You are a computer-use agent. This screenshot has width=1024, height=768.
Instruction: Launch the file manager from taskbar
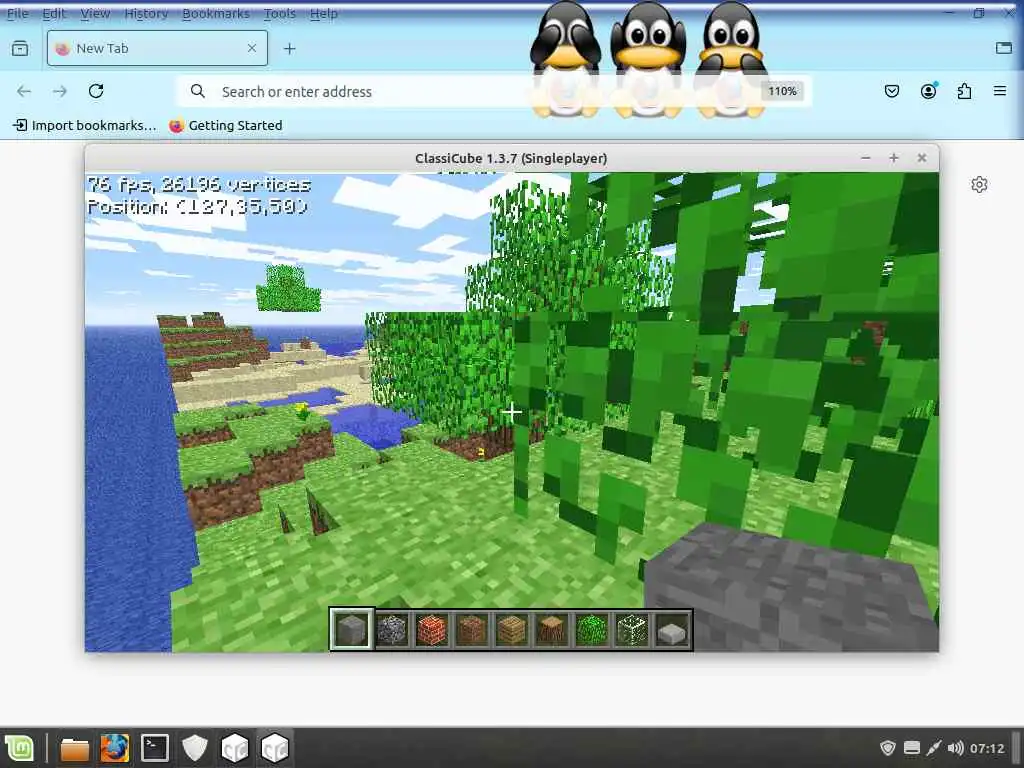(74, 748)
